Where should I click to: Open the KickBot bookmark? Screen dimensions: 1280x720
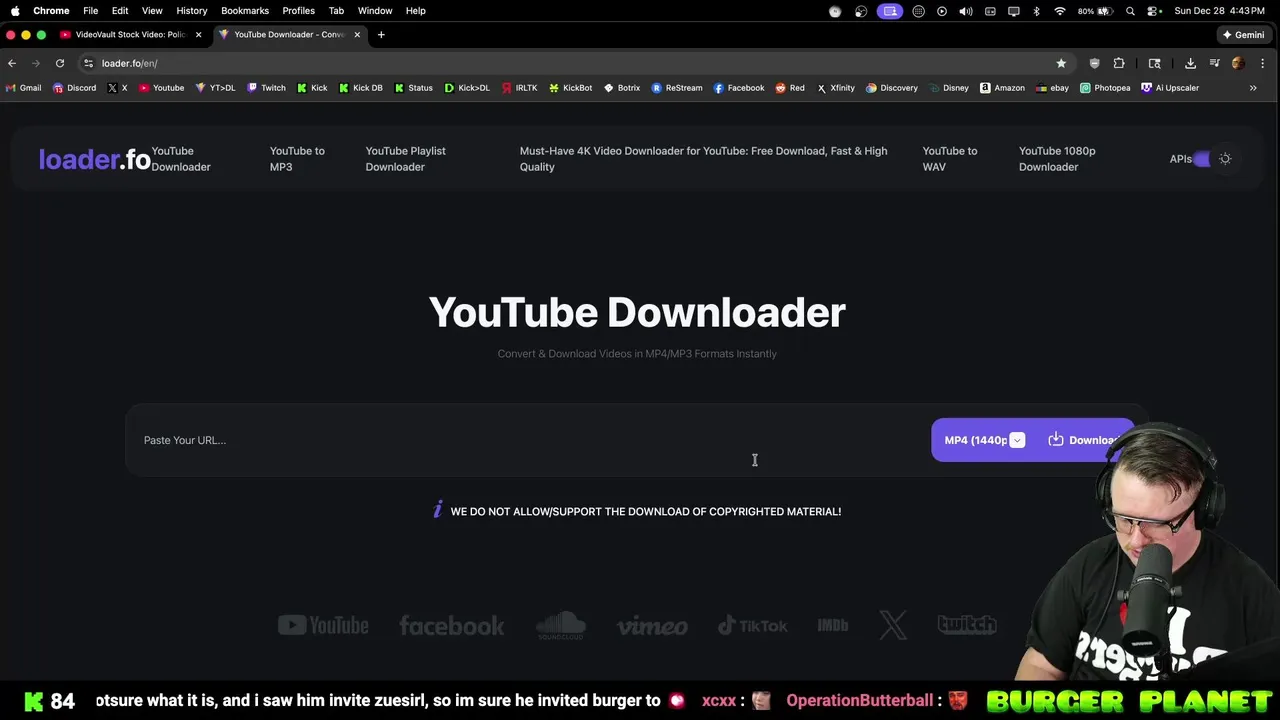pos(571,88)
